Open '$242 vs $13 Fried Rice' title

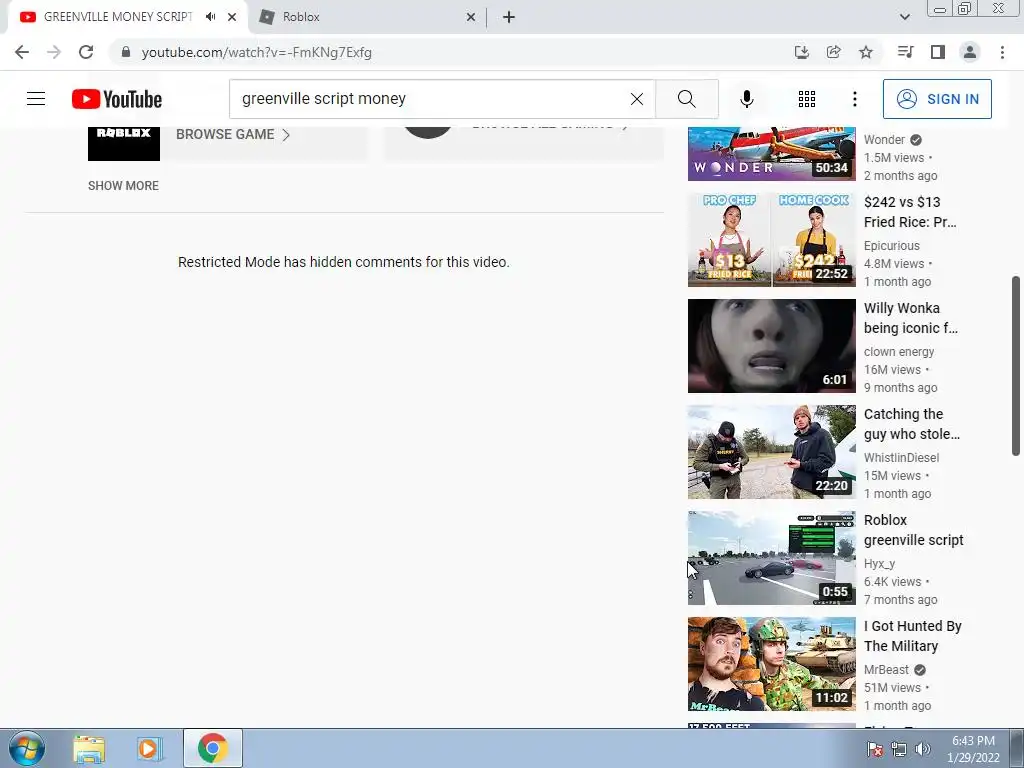(910, 212)
